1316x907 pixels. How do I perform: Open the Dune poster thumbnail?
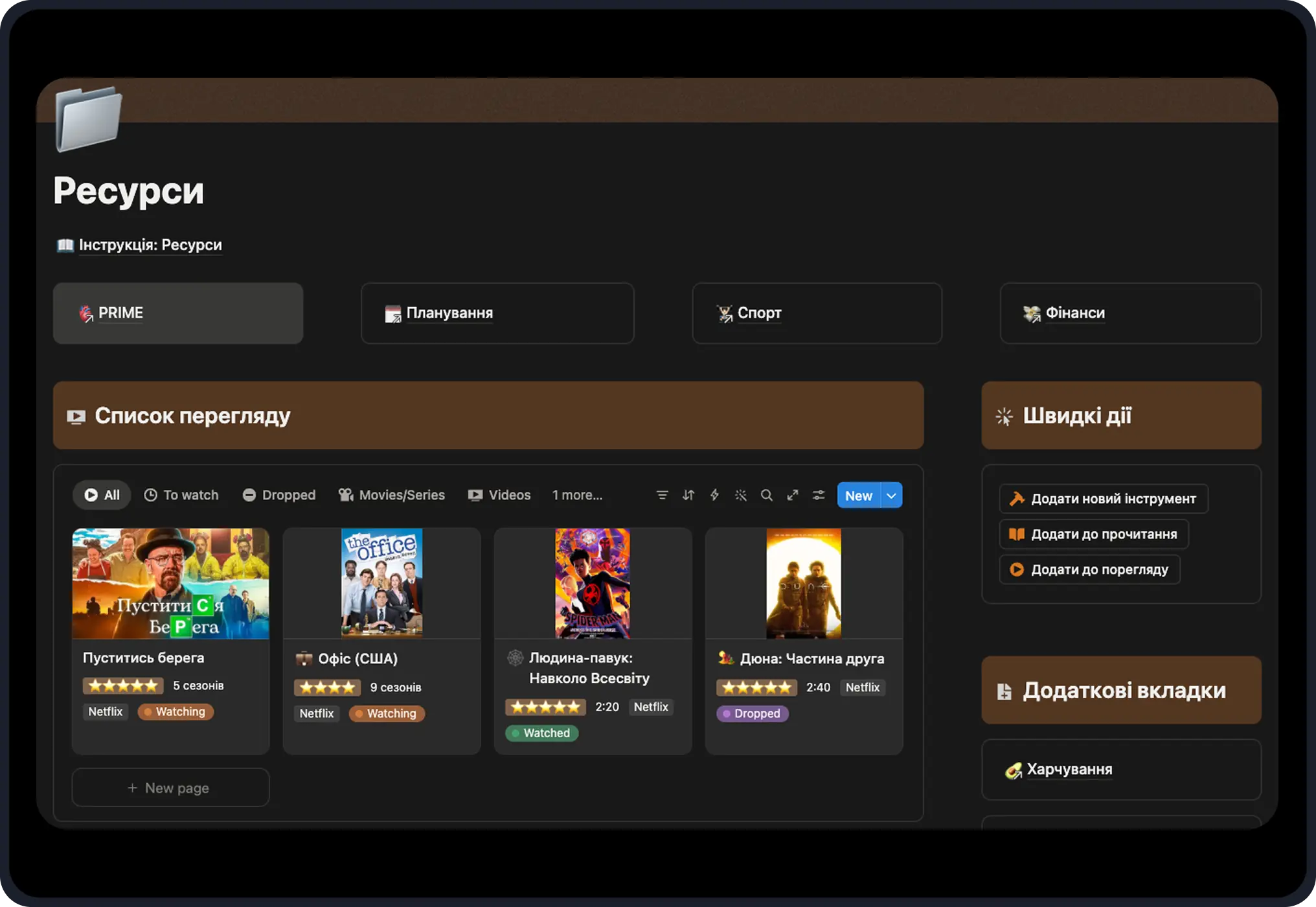point(804,583)
